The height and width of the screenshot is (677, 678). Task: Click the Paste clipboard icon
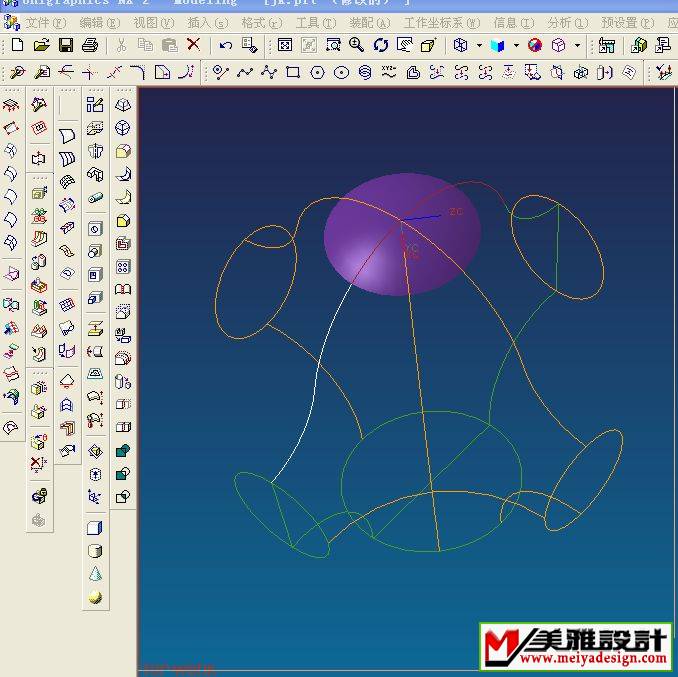170,45
